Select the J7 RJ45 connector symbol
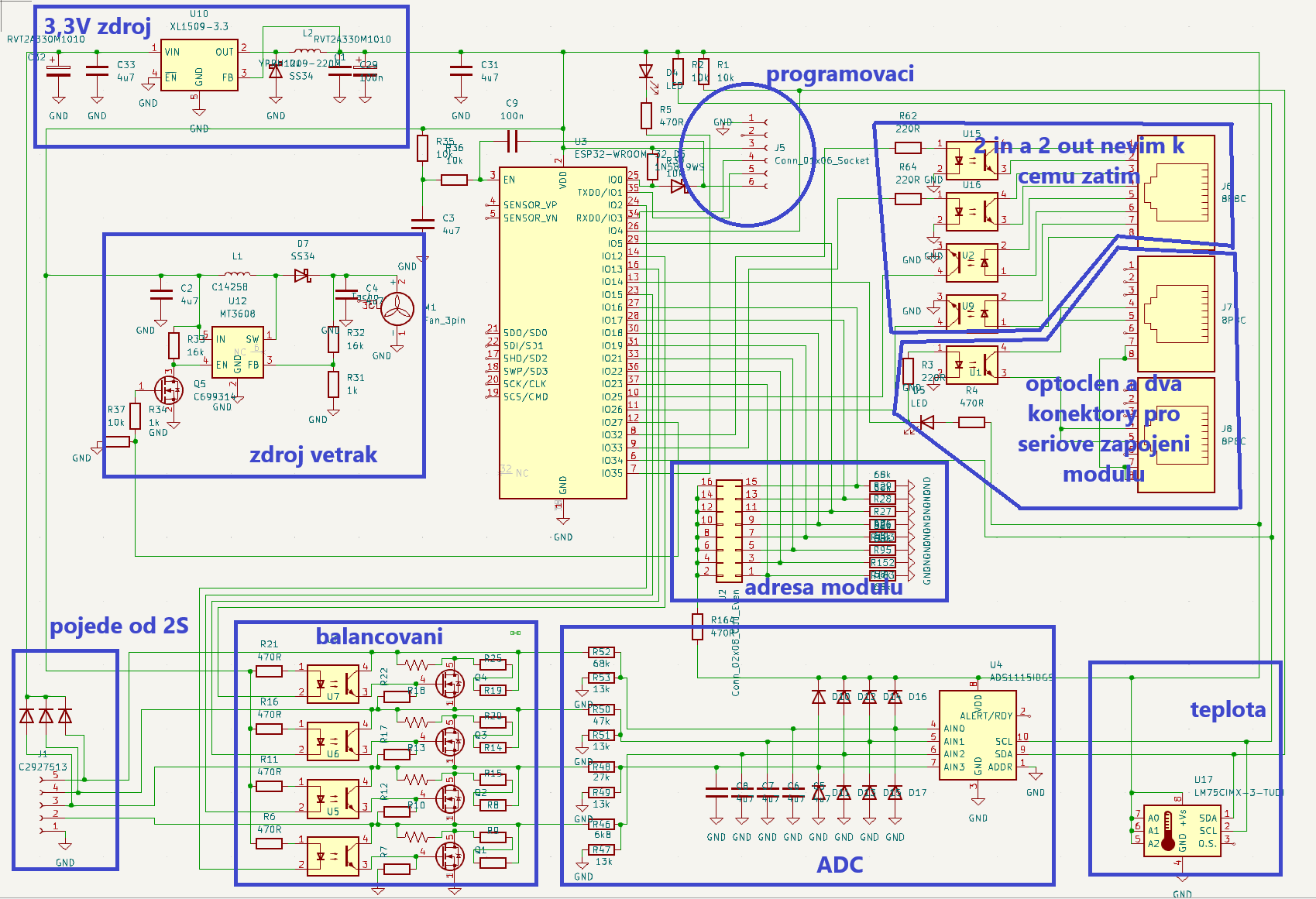Screen dimensions: 1316x899 pos(1176,312)
